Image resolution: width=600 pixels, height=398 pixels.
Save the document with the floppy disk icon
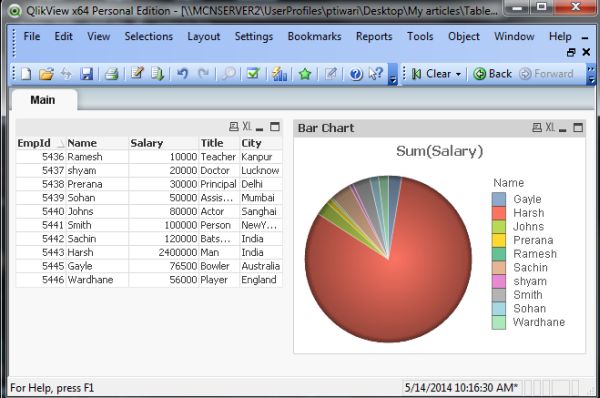[86, 73]
